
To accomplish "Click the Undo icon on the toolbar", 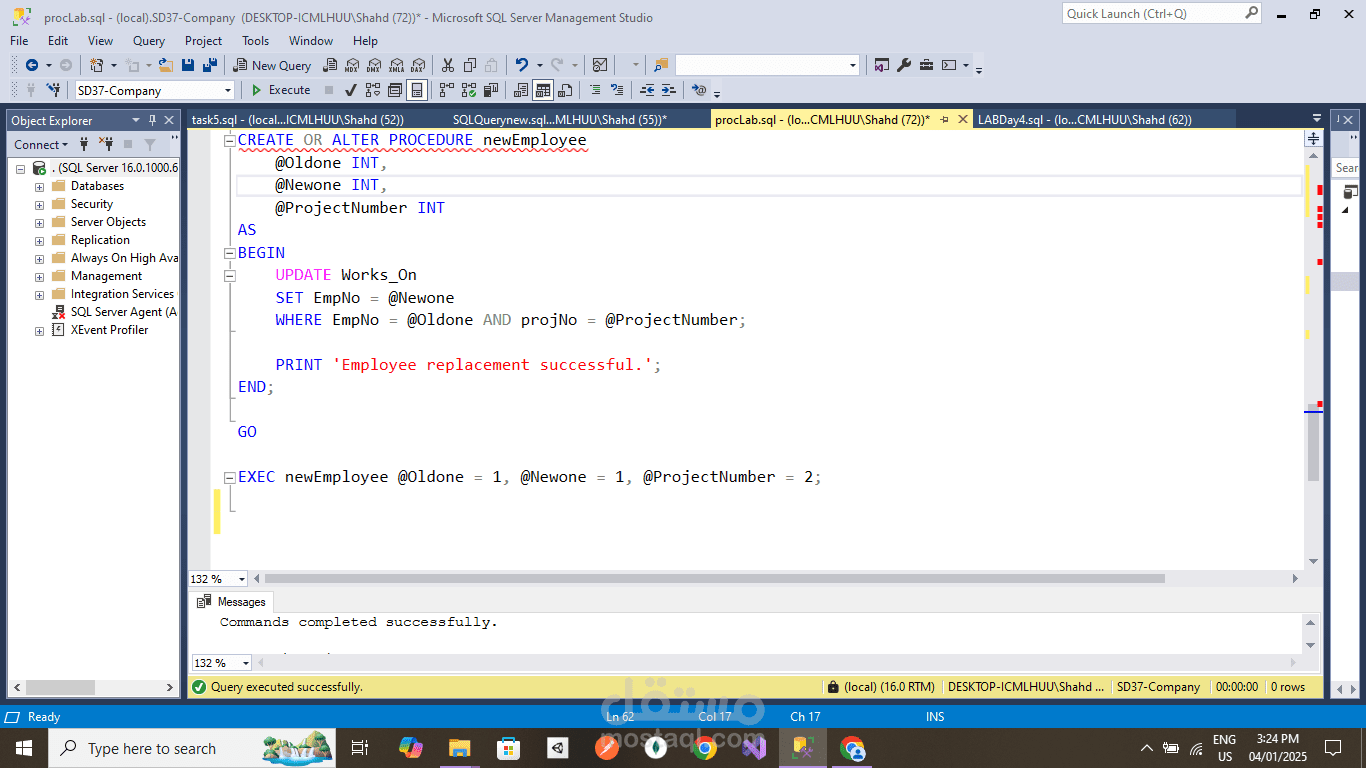I will click(x=521, y=65).
